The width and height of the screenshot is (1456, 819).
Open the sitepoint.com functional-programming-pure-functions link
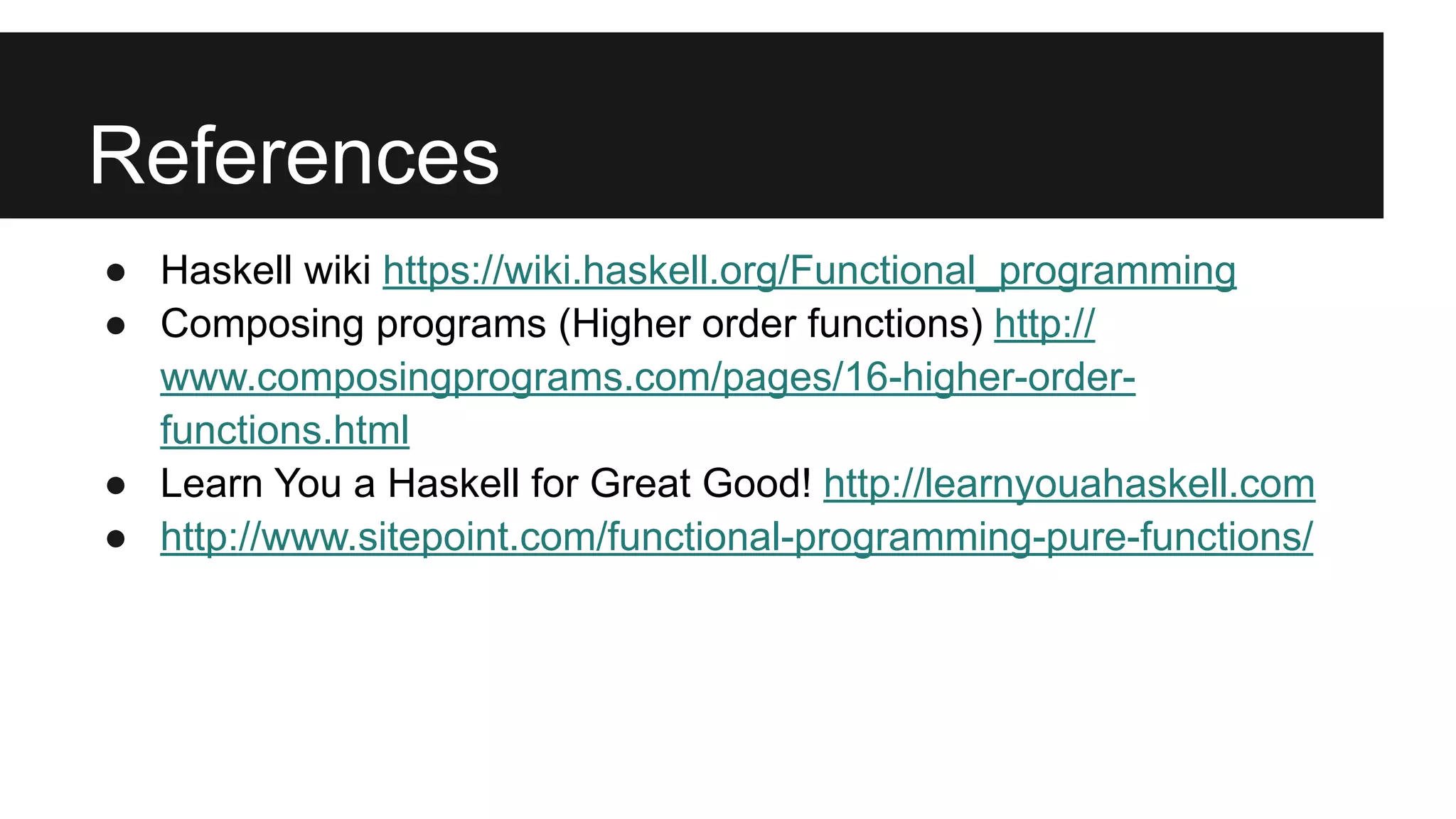(x=737, y=537)
